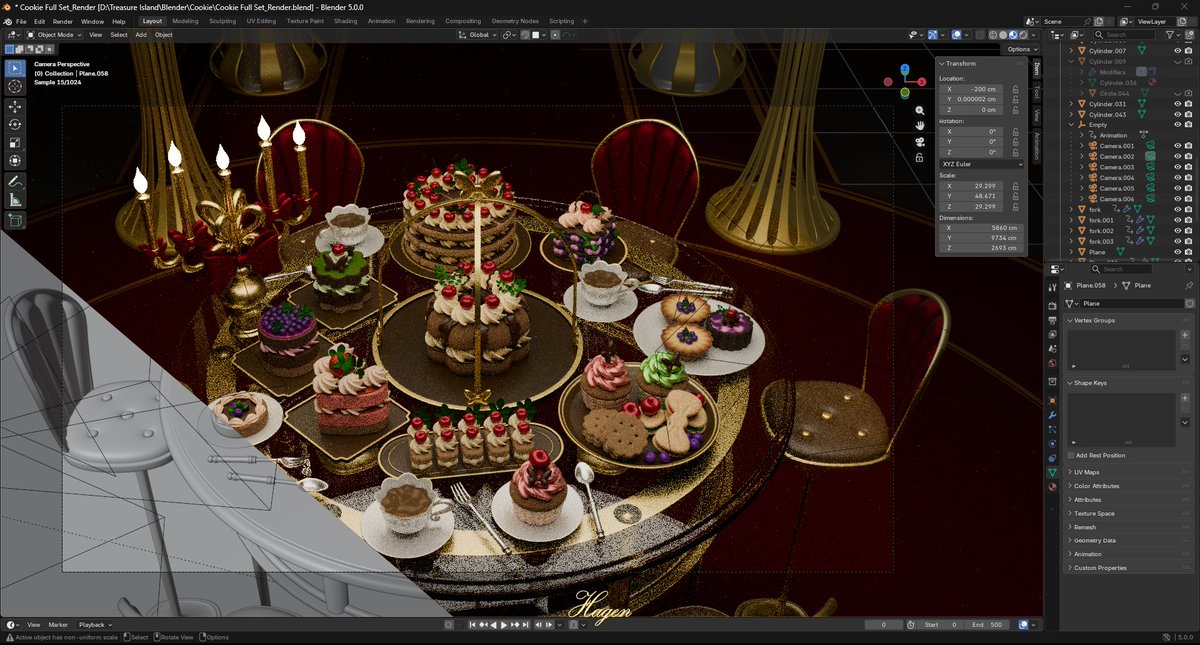Viewport: 1200px width, 645px height.
Task: Click the outliner filter funnel icon
Action: click(1169, 35)
